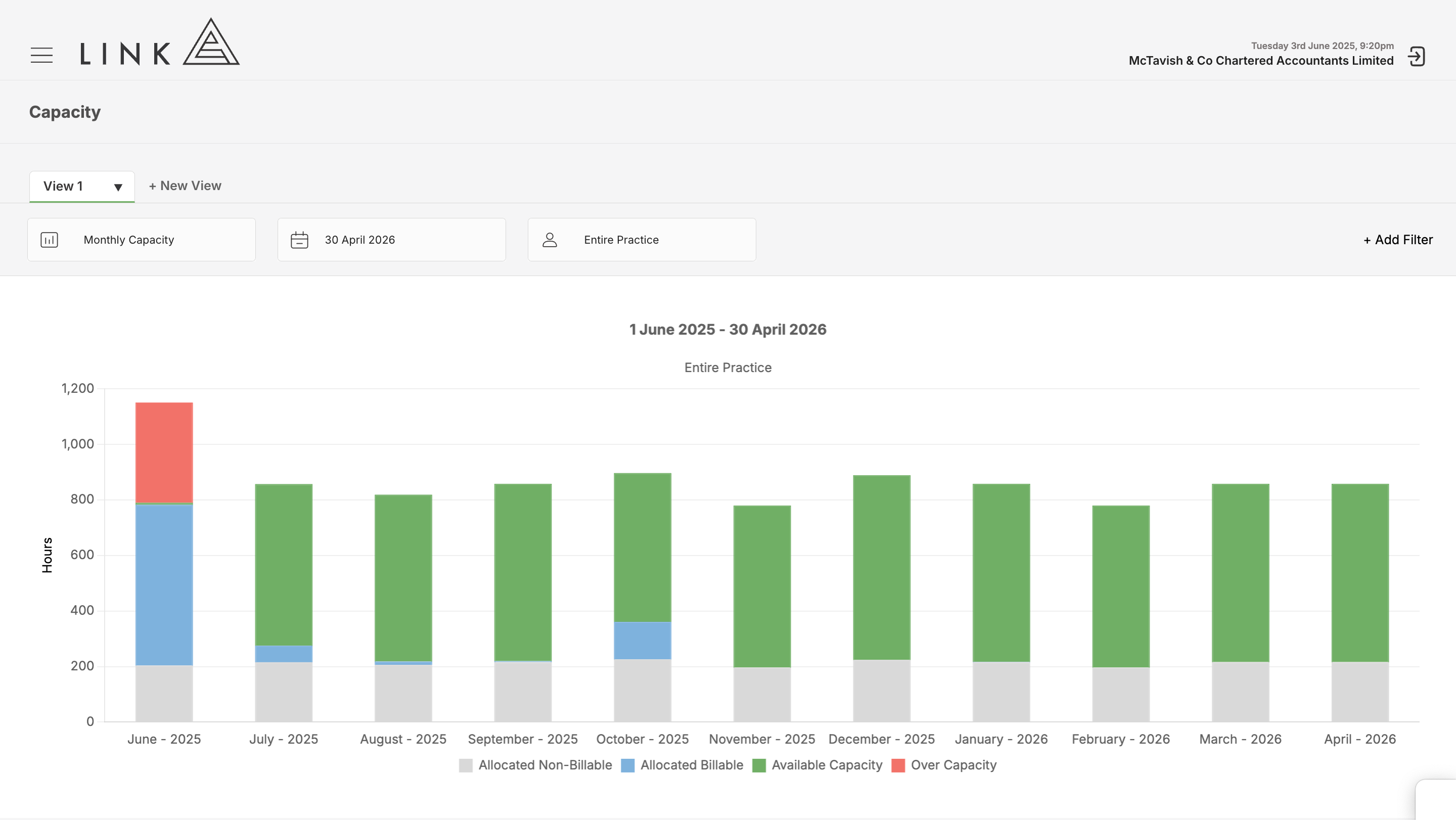
Task: Click the + Add Filter button
Action: pyautogui.click(x=1398, y=240)
